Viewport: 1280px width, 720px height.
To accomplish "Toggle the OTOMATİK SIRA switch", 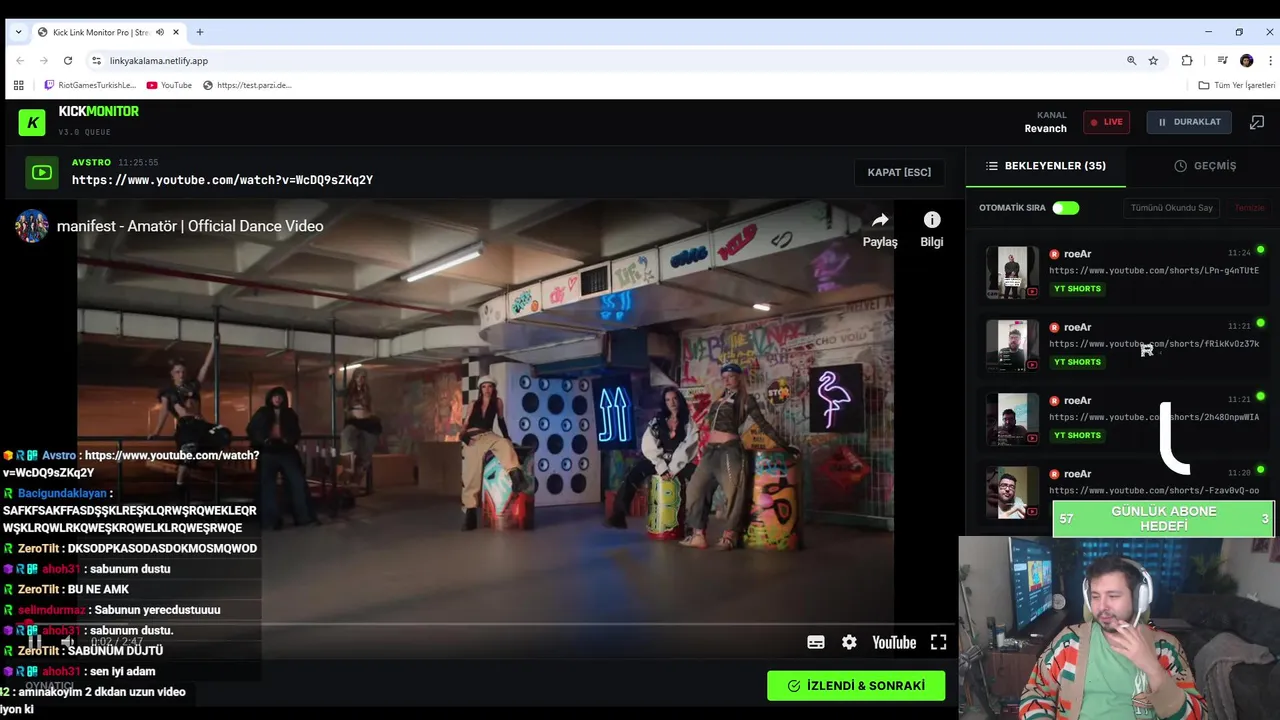I will (1066, 208).
